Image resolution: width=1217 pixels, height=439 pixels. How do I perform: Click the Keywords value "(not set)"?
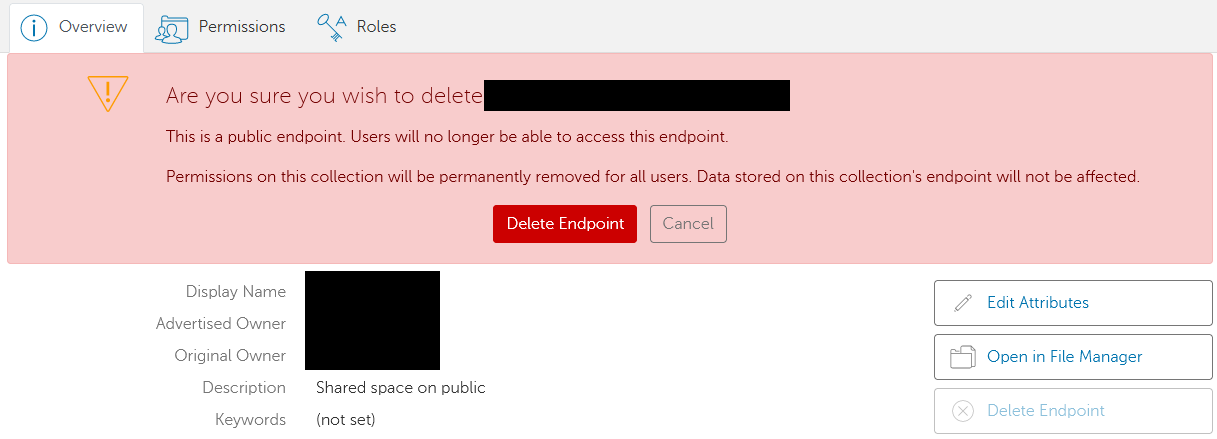tap(345, 420)
